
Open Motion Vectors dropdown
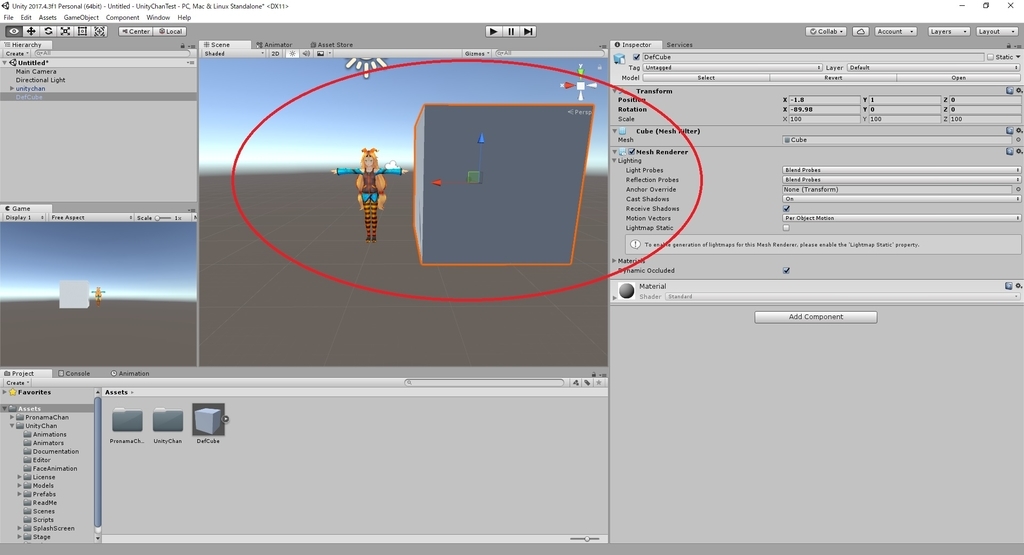[901, 218]
